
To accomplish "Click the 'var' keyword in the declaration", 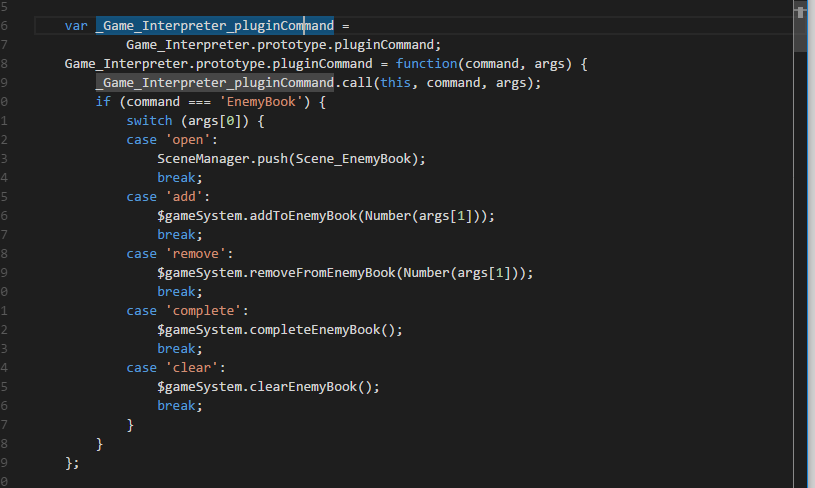I will click(76, 26).
